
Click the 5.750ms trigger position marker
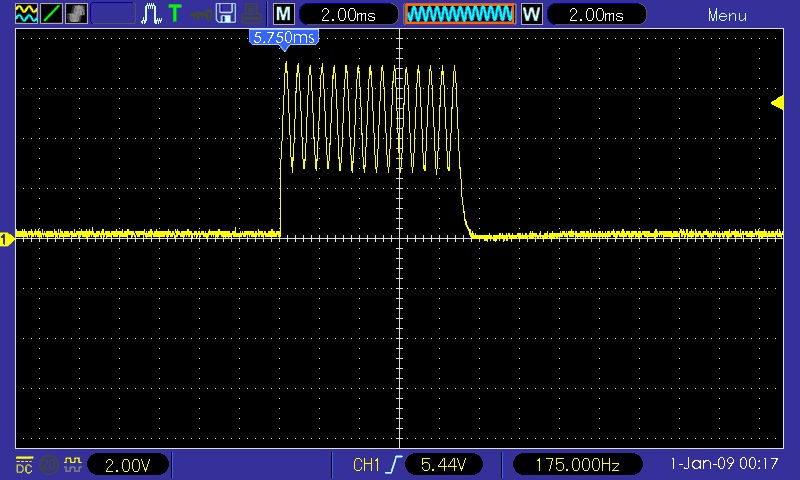coord(284,38)
